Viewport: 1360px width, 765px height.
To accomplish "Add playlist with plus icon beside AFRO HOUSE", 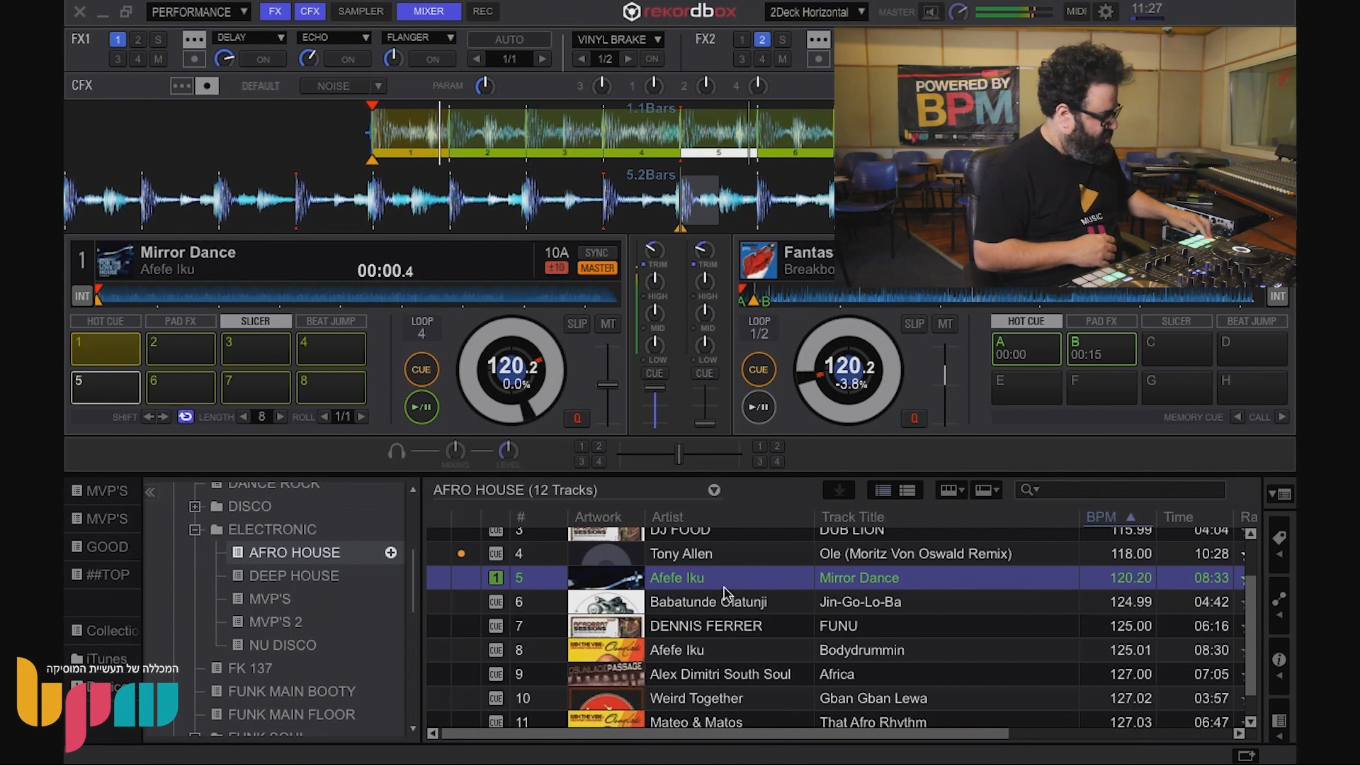I will (x=391, y=553).
